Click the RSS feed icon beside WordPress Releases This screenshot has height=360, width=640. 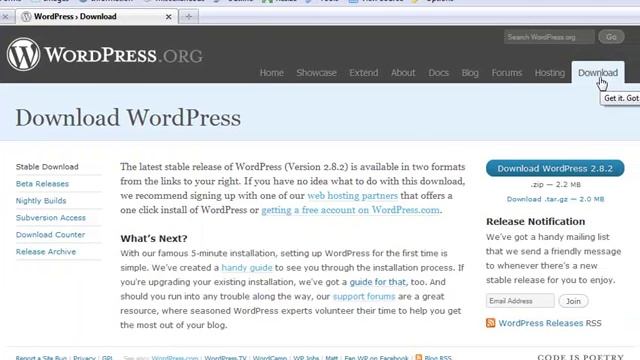point(490,323)
